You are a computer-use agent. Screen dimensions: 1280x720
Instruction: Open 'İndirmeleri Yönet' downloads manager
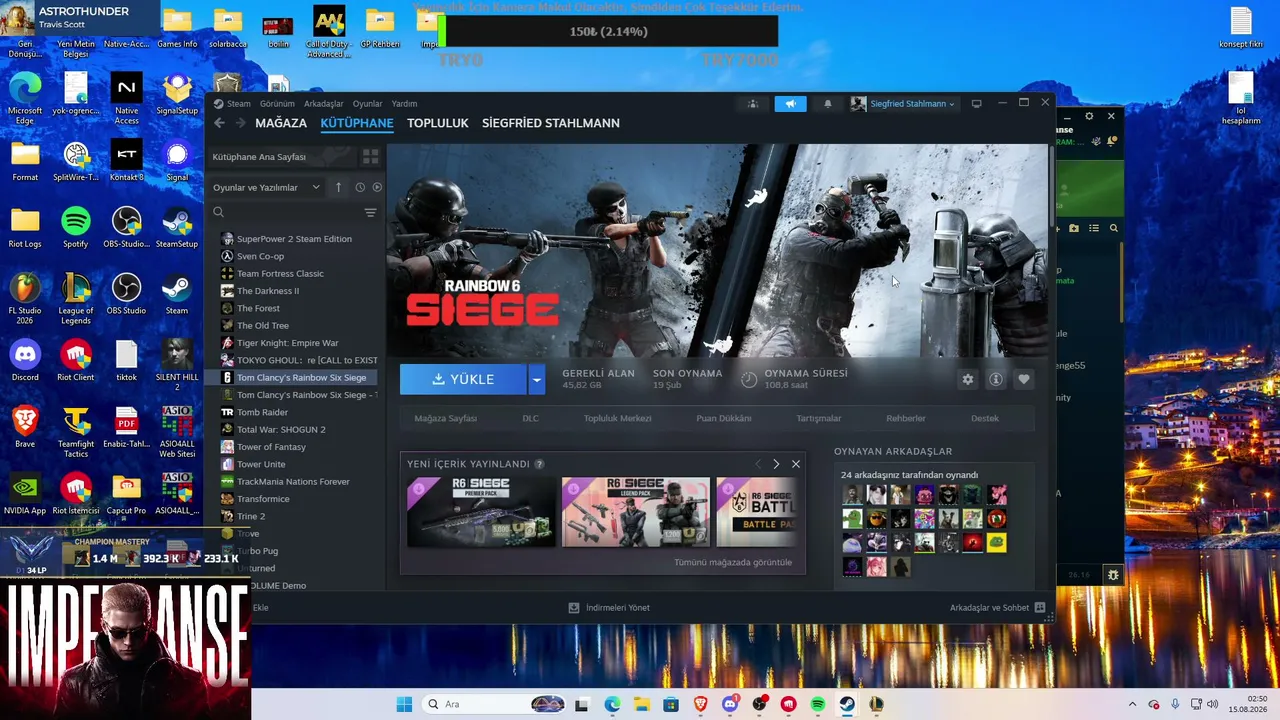point(608,608)
